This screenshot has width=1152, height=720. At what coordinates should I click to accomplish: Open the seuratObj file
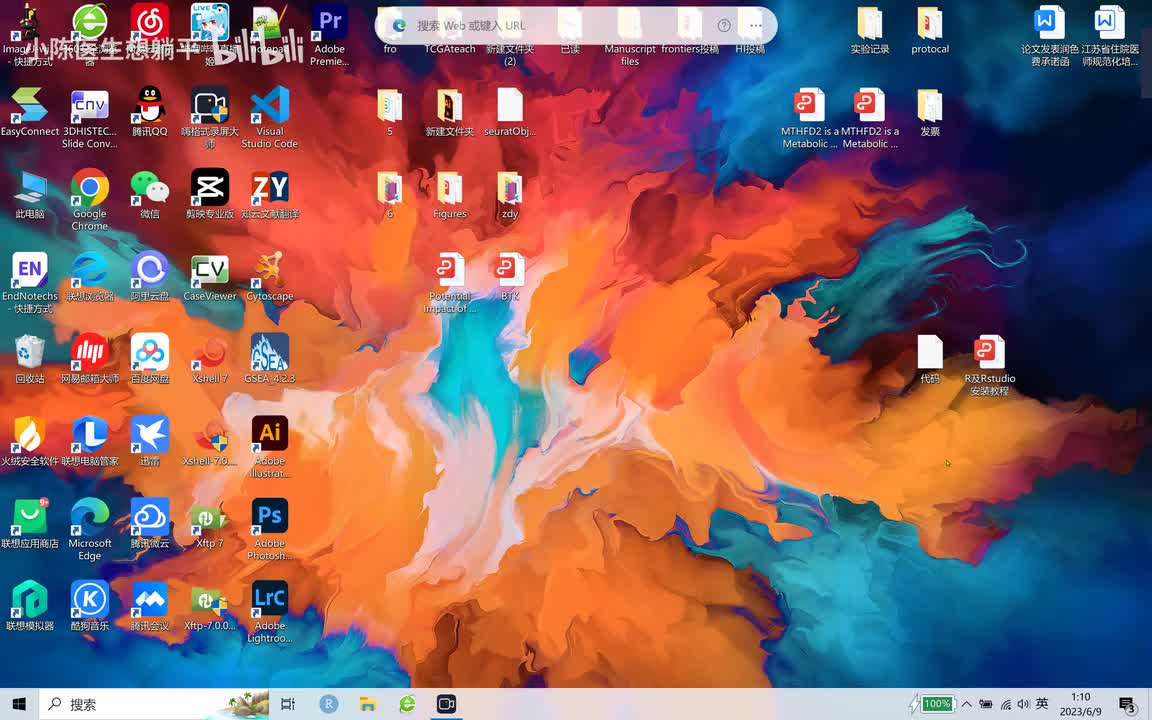(510, 112)
